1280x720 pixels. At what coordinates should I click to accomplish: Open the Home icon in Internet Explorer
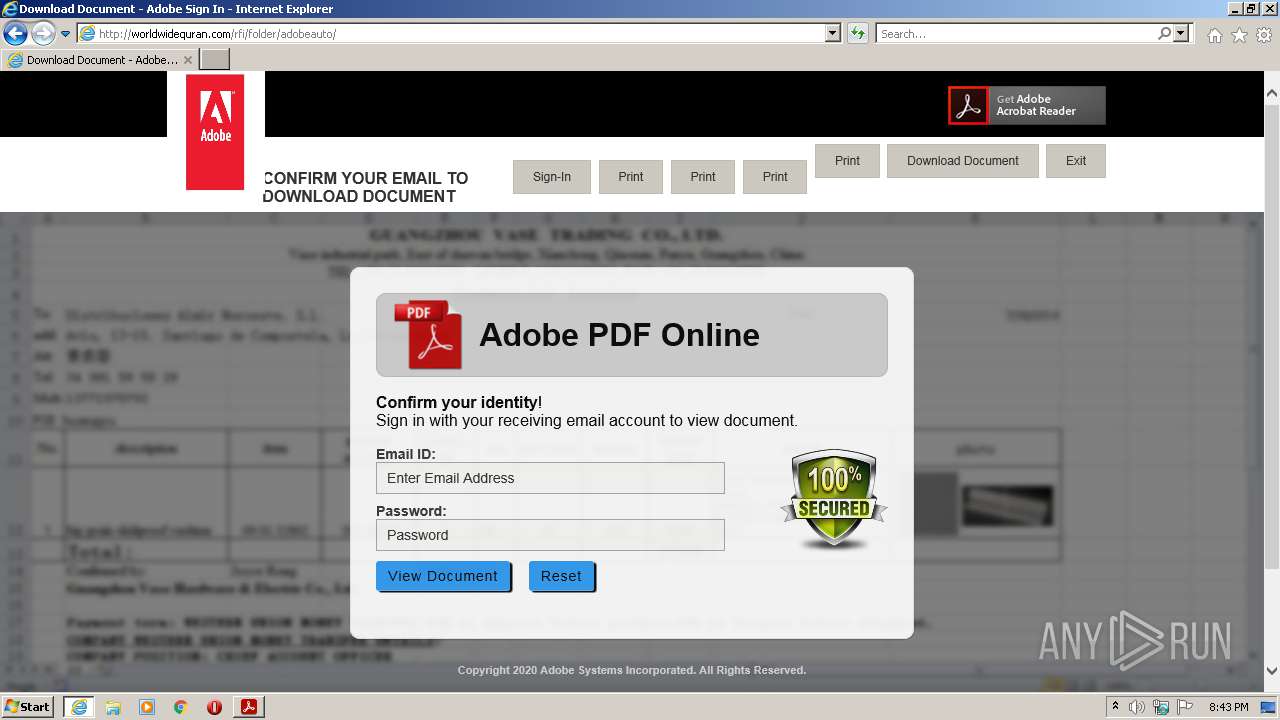point(1214,35)
